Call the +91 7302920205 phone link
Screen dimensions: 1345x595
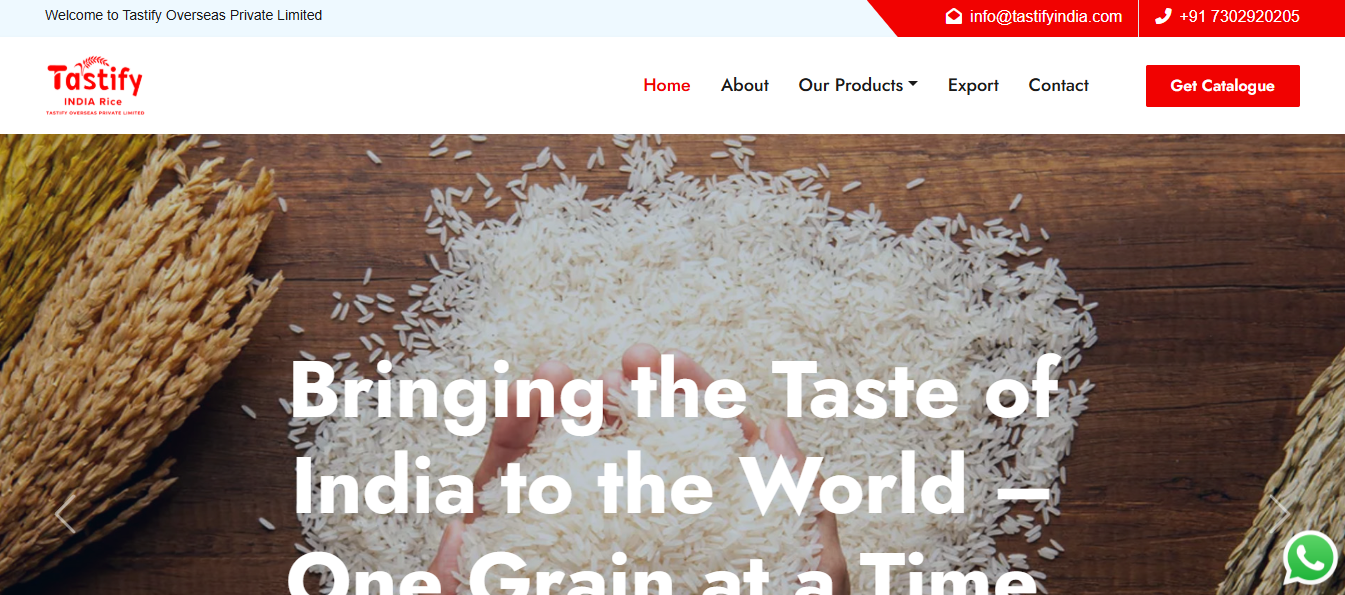pos(1240,16)
